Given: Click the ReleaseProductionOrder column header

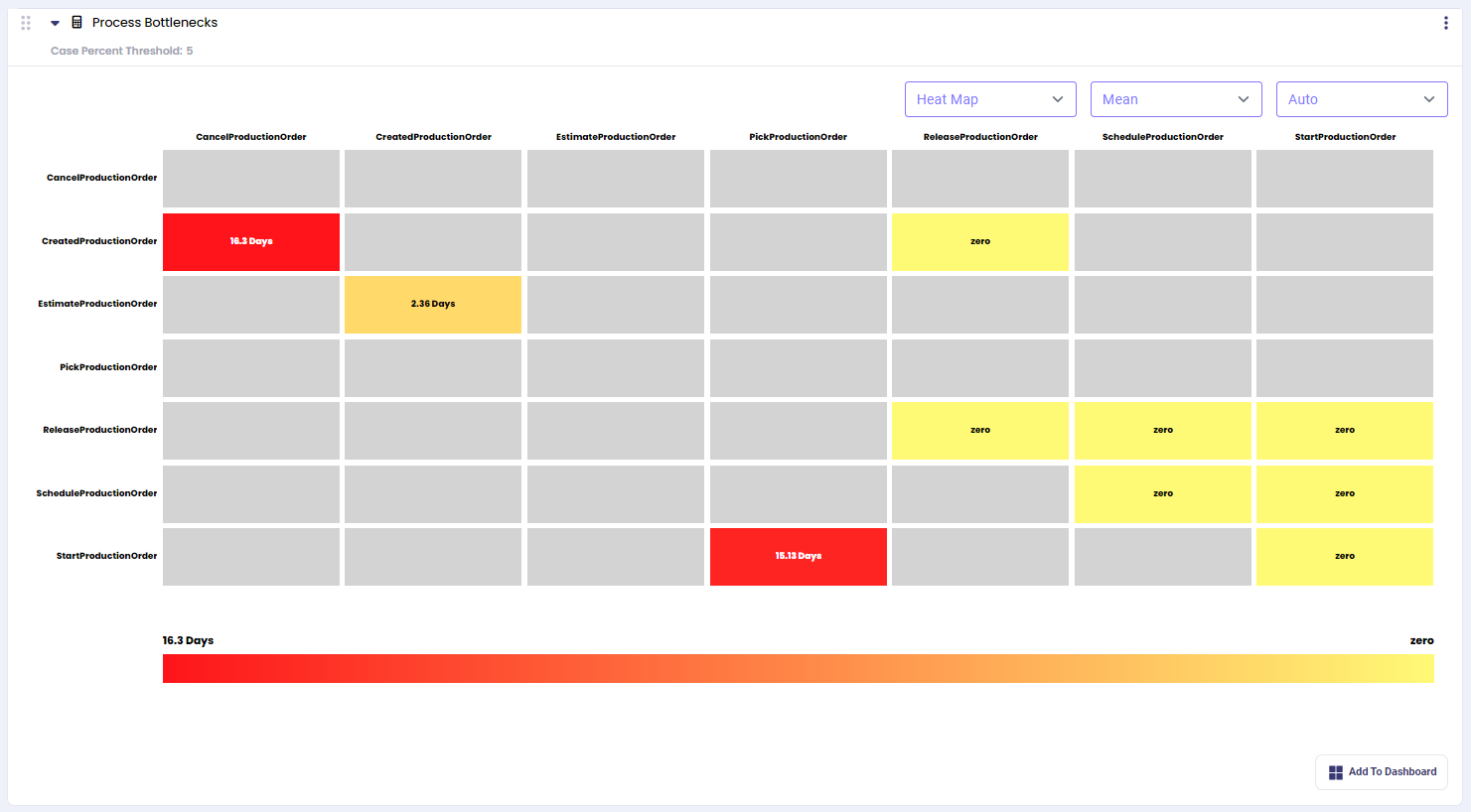Looking at the screenshot, I should coord(980,137).
